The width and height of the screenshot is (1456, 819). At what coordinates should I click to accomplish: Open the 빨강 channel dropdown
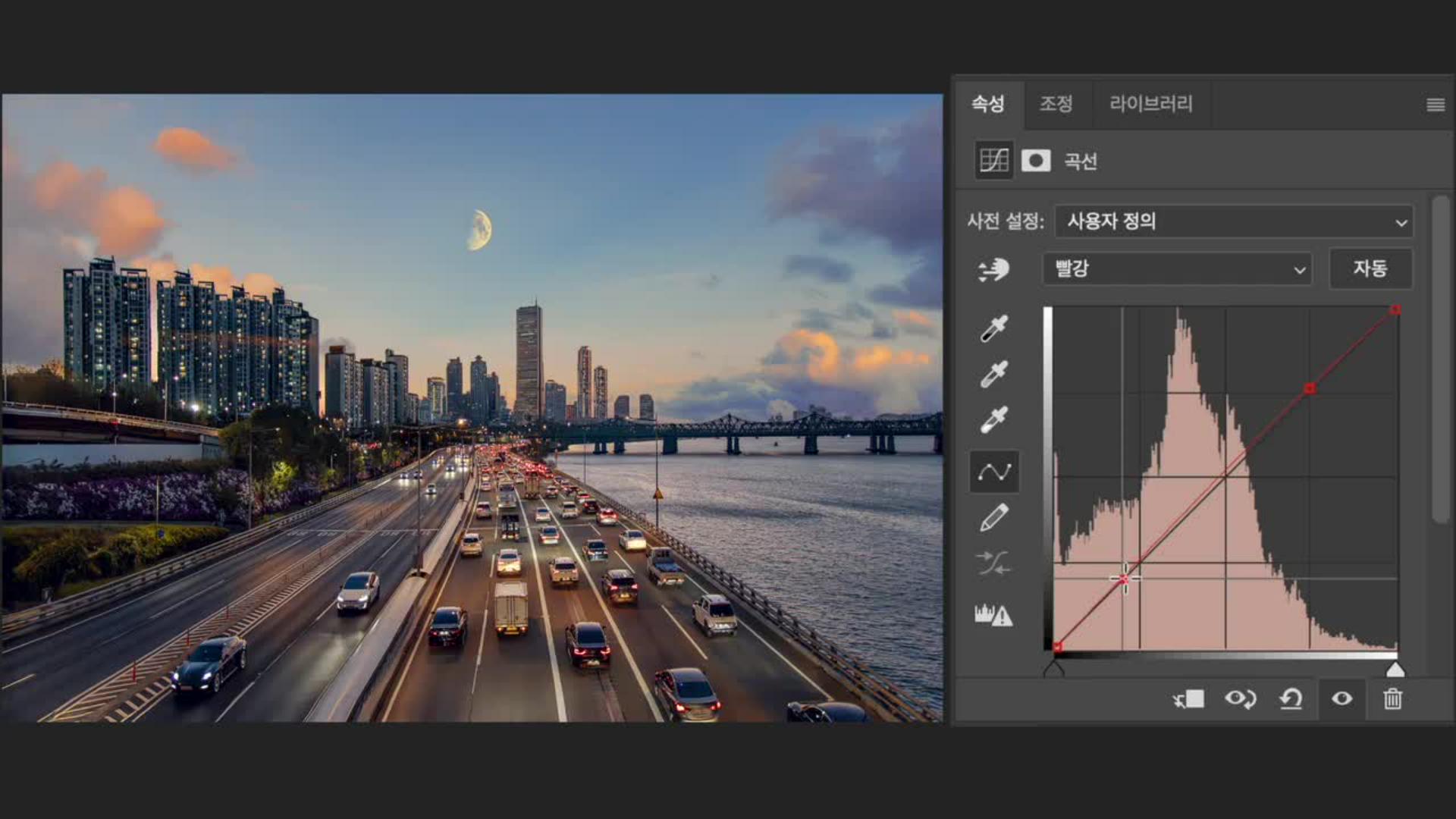[1177, 268]
